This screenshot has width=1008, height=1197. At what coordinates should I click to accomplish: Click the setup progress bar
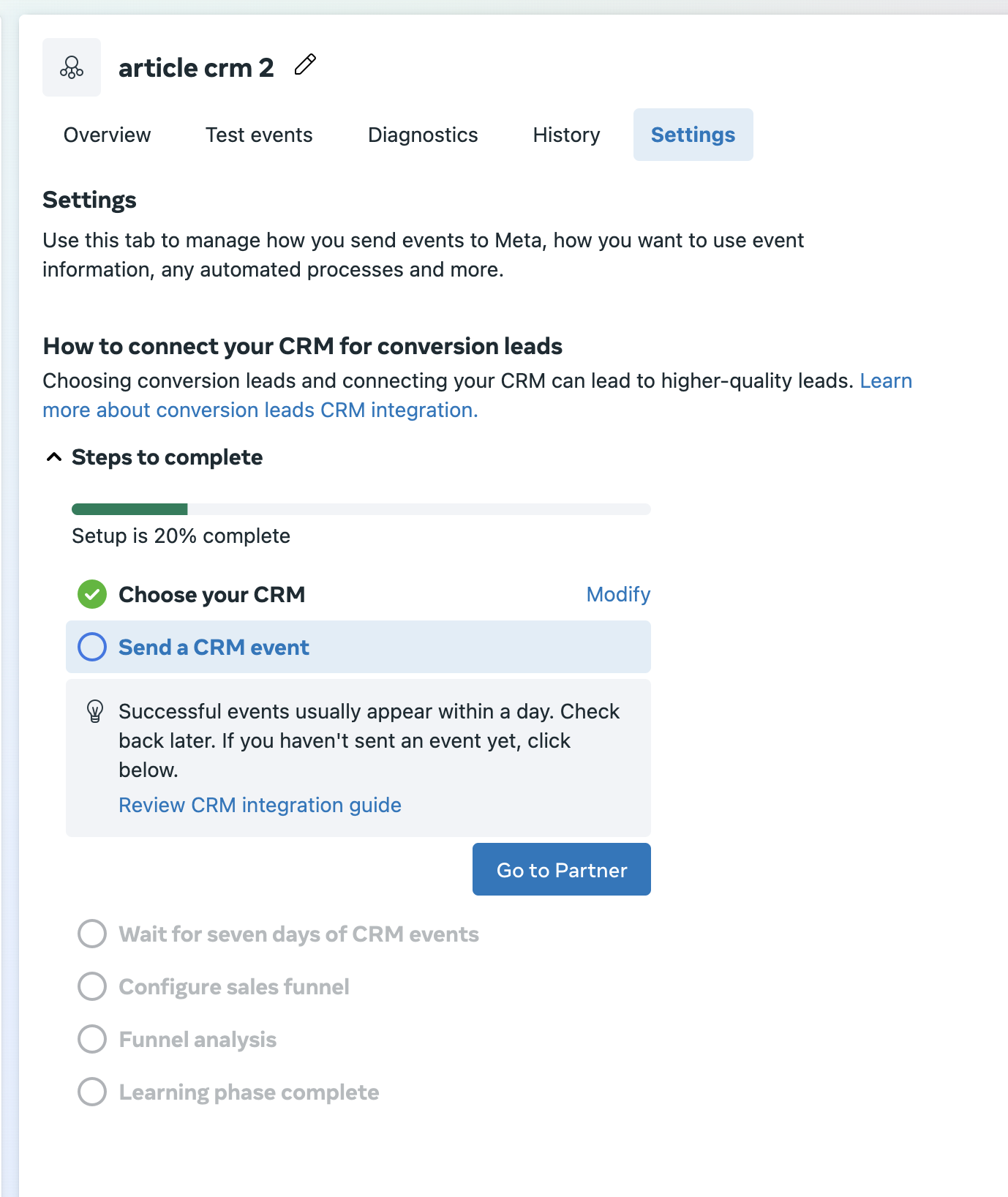pos(361,509)
